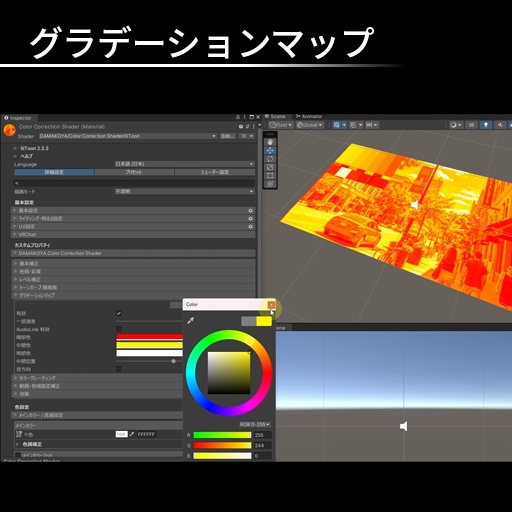Click the 明部色 white color swatch
Screen dimensions: 512x512
click(149, 353)
